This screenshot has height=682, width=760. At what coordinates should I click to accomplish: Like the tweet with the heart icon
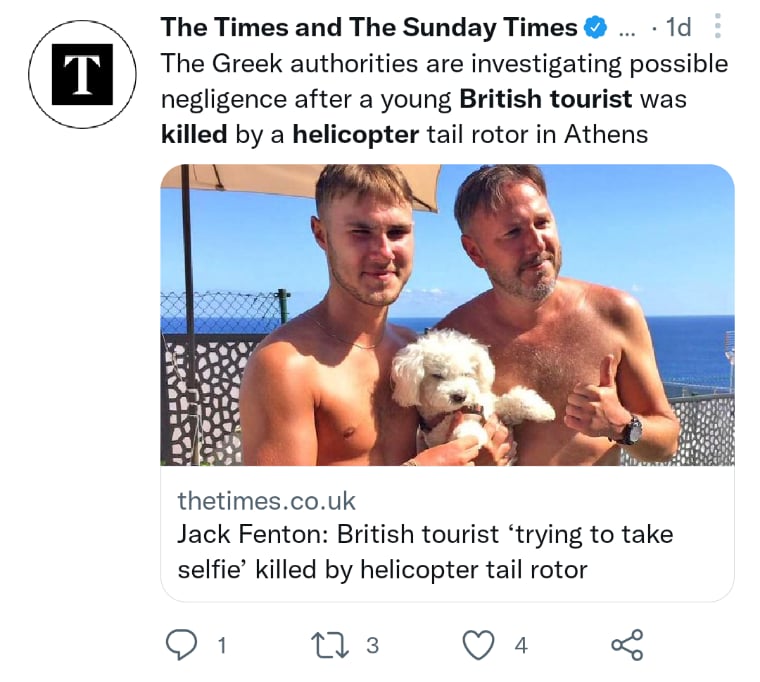(x=479, y=645)
